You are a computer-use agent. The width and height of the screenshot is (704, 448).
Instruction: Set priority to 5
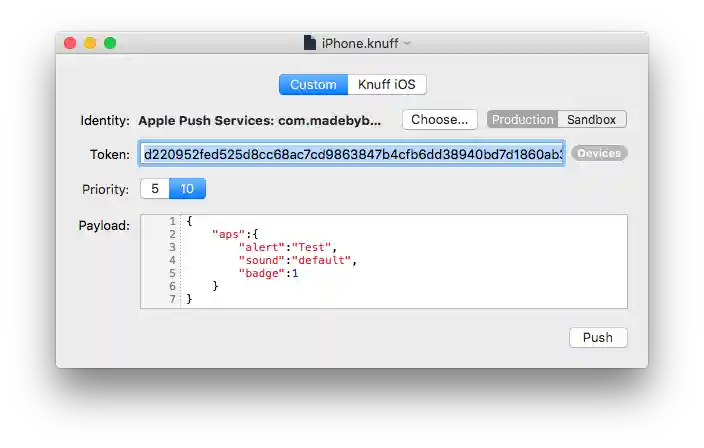coord(155,189)
